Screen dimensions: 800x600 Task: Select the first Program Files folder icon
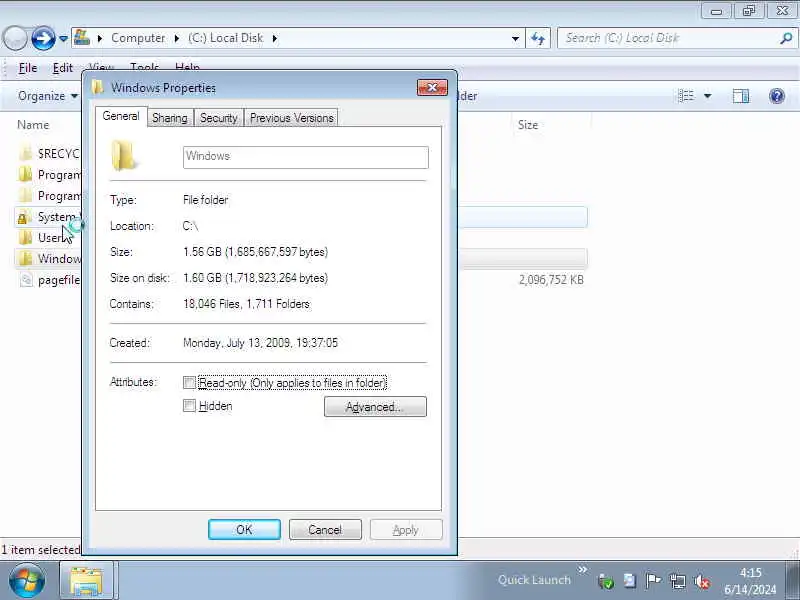click(x=25, y=174)
